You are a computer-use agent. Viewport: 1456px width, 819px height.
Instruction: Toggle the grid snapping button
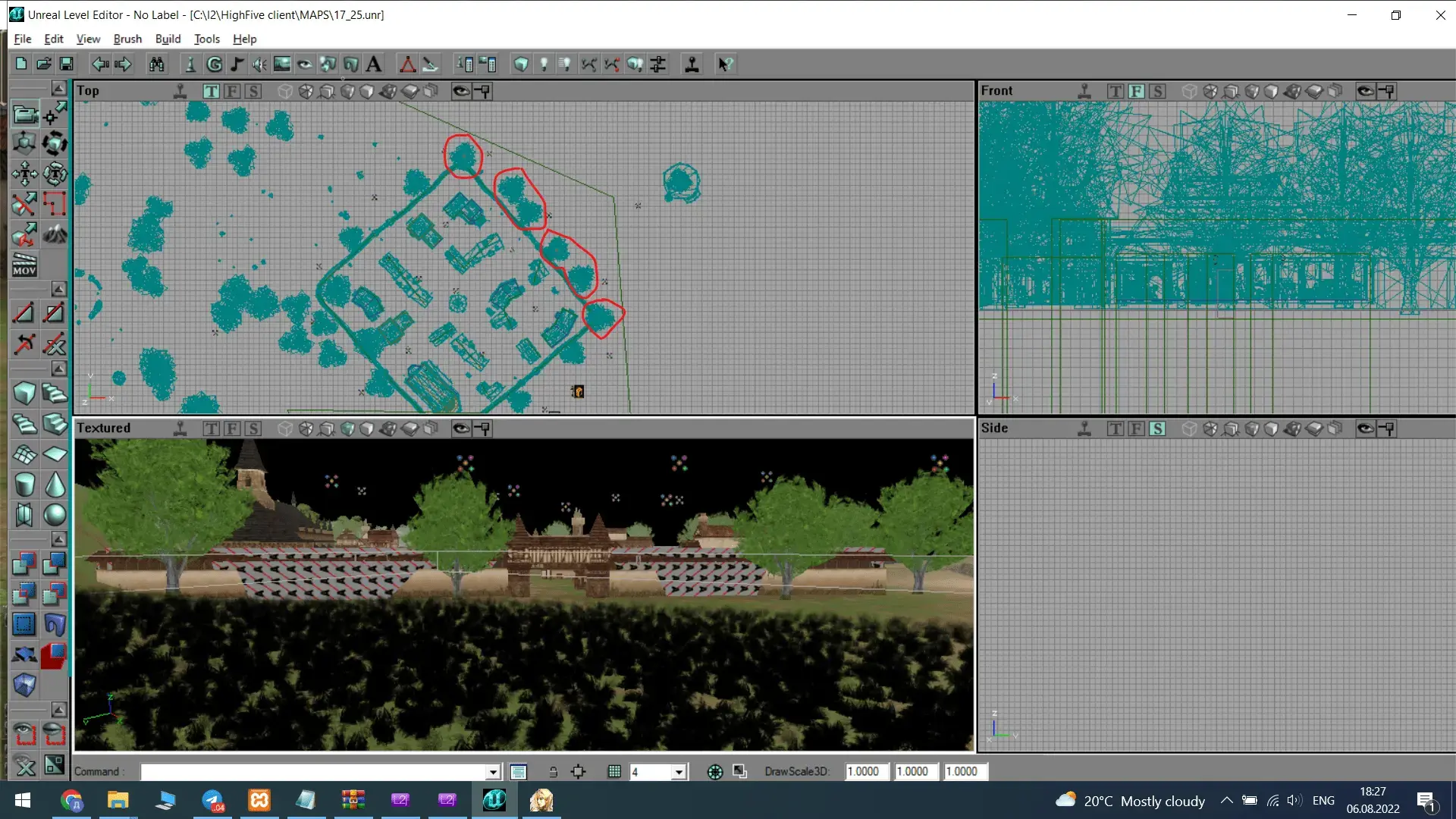[614, 772]
